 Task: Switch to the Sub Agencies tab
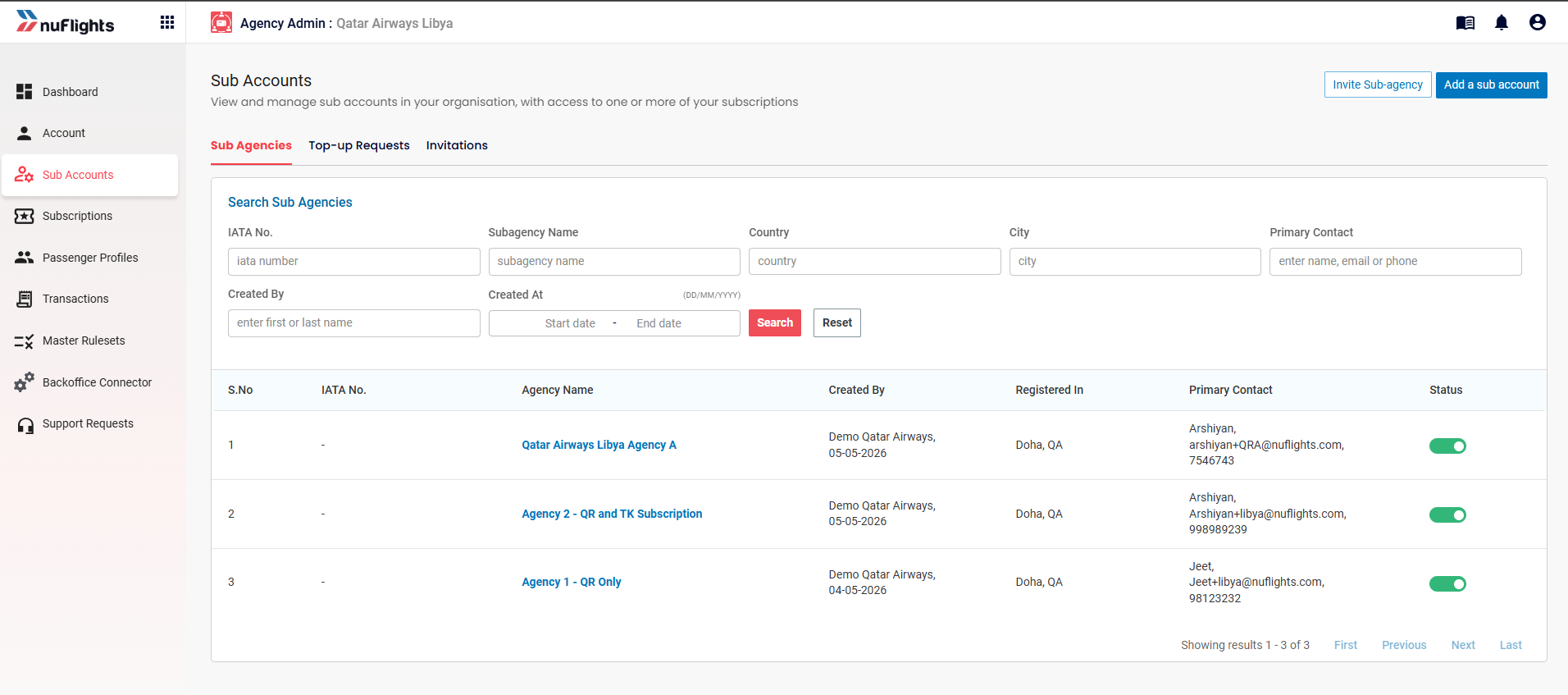coord(251,145)
